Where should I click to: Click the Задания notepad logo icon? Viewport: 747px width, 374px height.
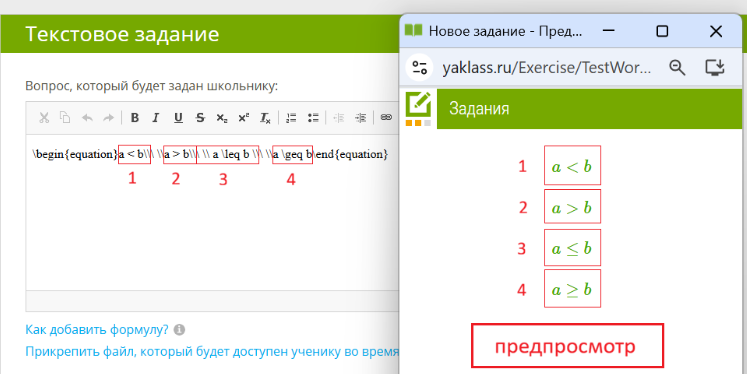pos(418,109)
